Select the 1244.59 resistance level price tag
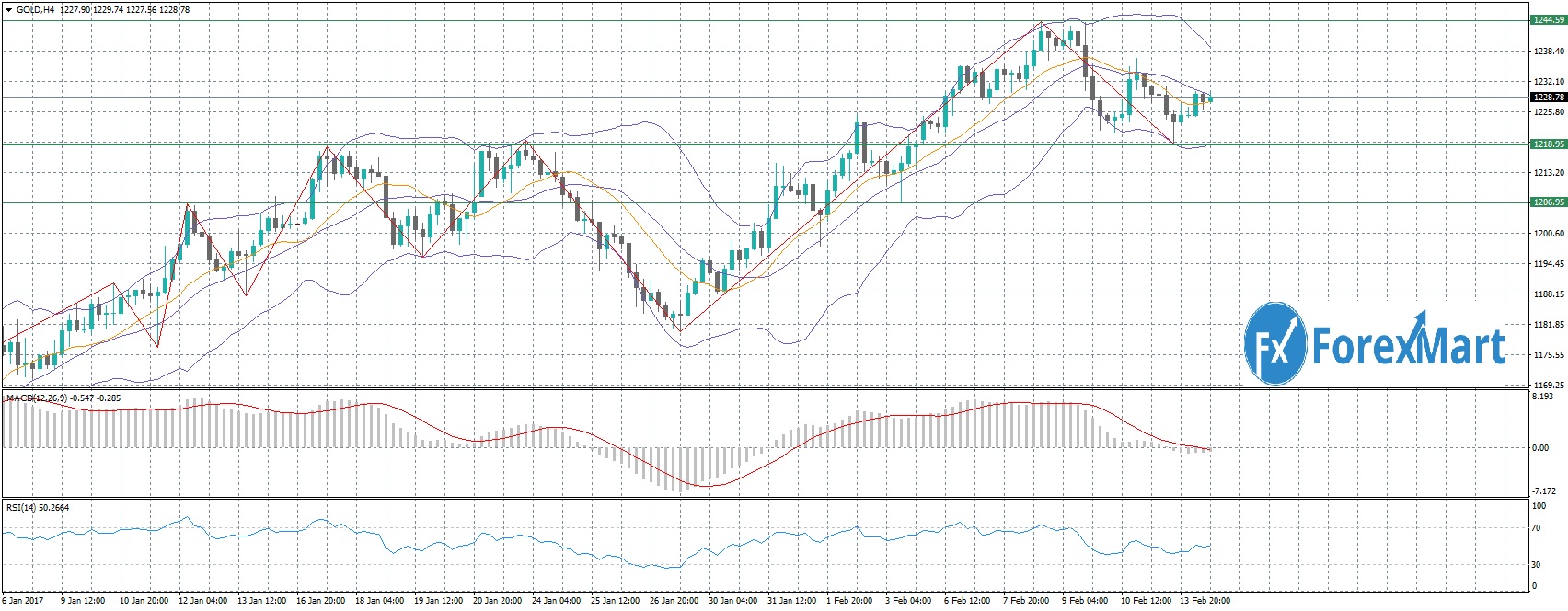Screen dimensions: 1568x611 [x=1548, y=19]
